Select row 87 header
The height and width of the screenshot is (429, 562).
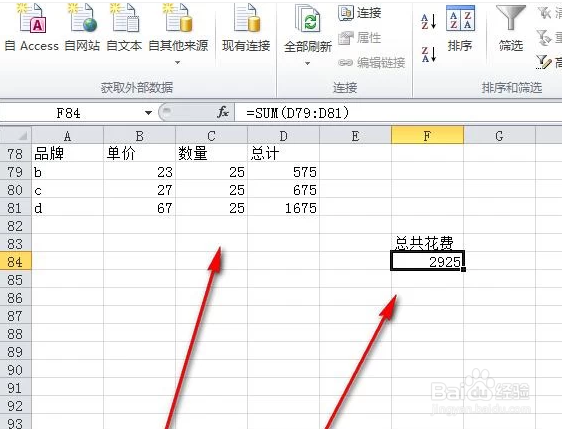(x=15, y=316)
